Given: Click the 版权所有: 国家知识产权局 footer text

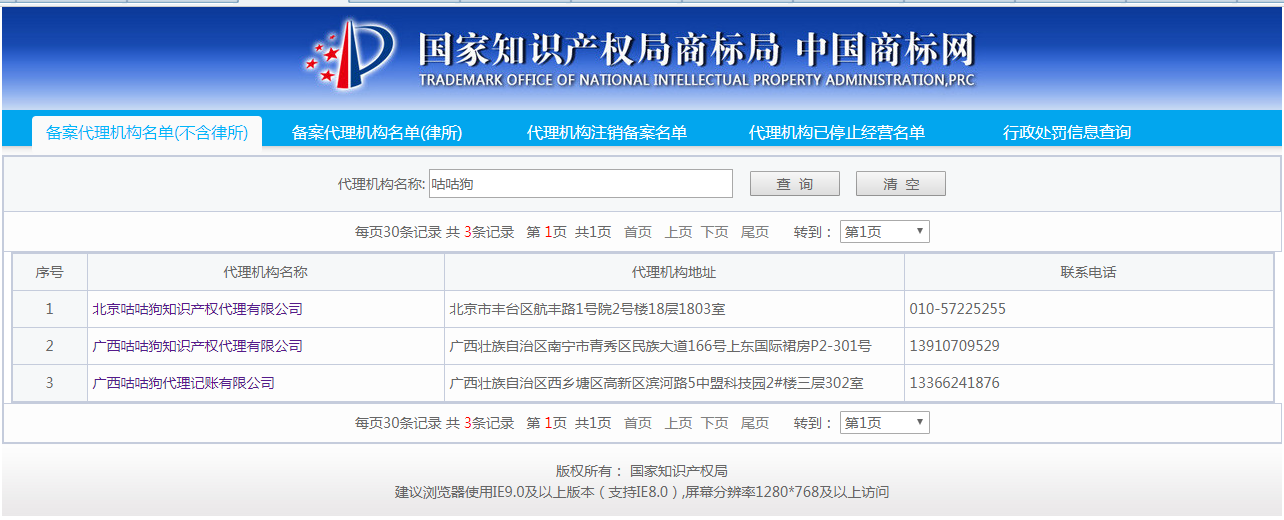Looking at the screenshot, I should pos(642,471).
